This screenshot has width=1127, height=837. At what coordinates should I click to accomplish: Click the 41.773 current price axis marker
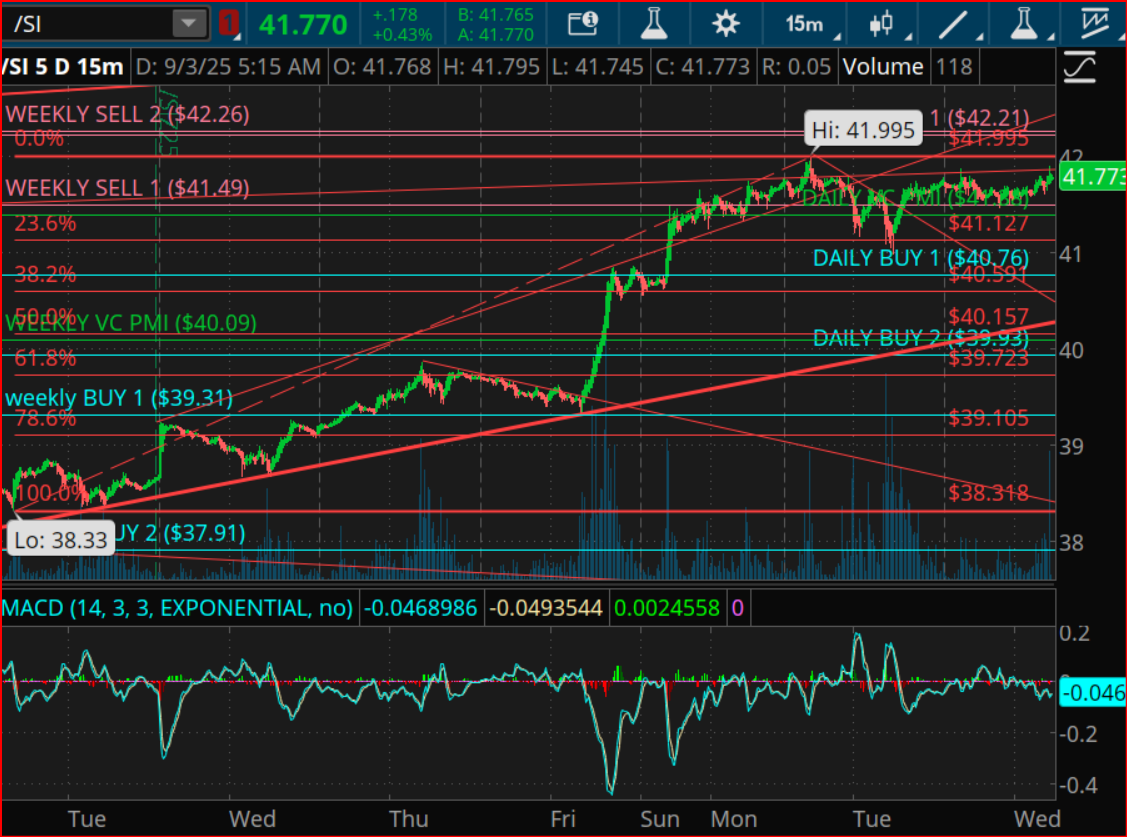pos(1092,178)
